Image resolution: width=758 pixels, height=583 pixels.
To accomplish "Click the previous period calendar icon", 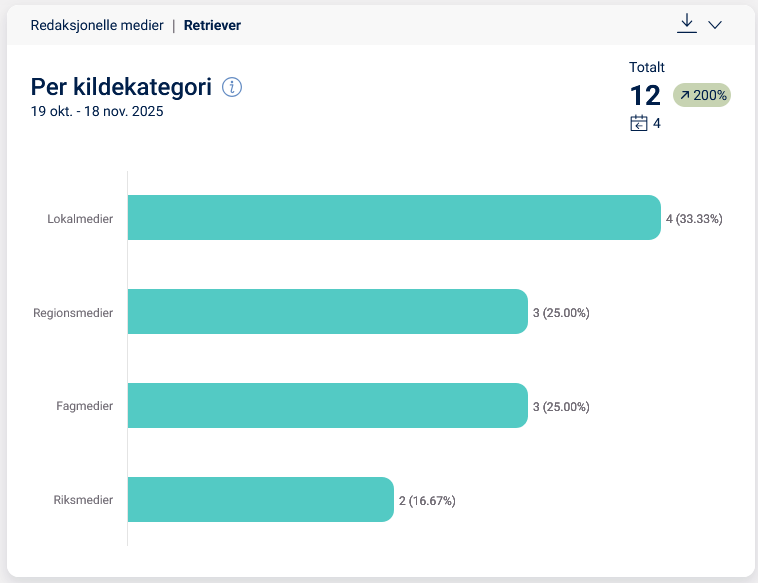I will (639, 124).
